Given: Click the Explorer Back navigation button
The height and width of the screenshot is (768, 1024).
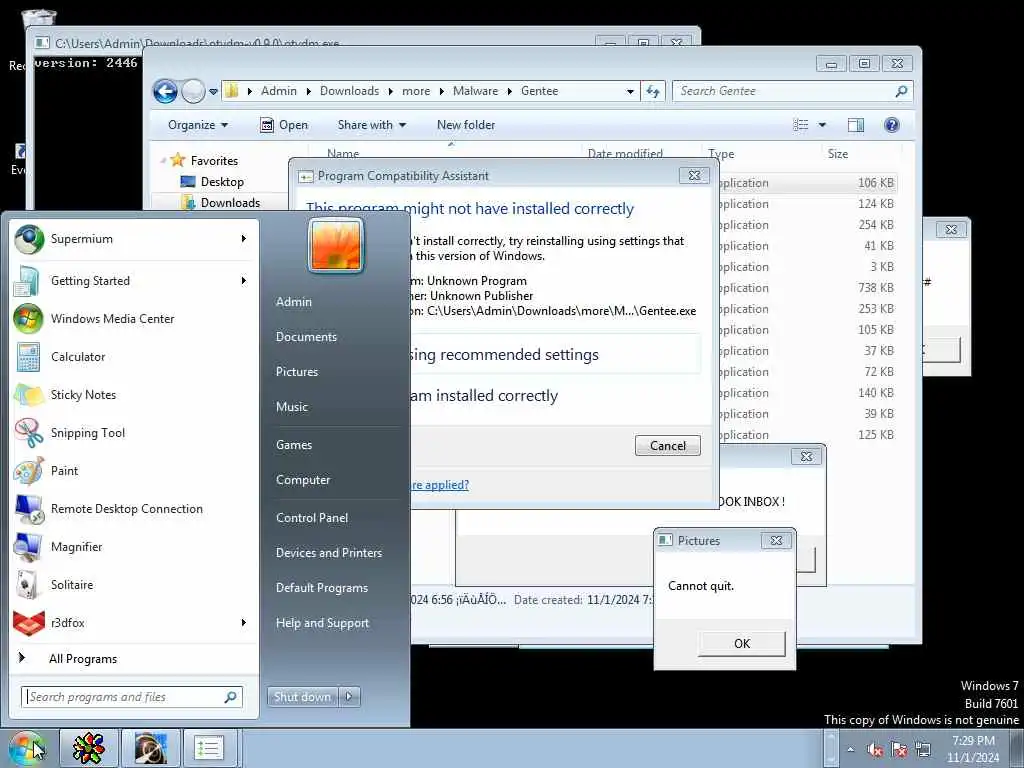Looking at the screenshot, I should click(165, 91).
